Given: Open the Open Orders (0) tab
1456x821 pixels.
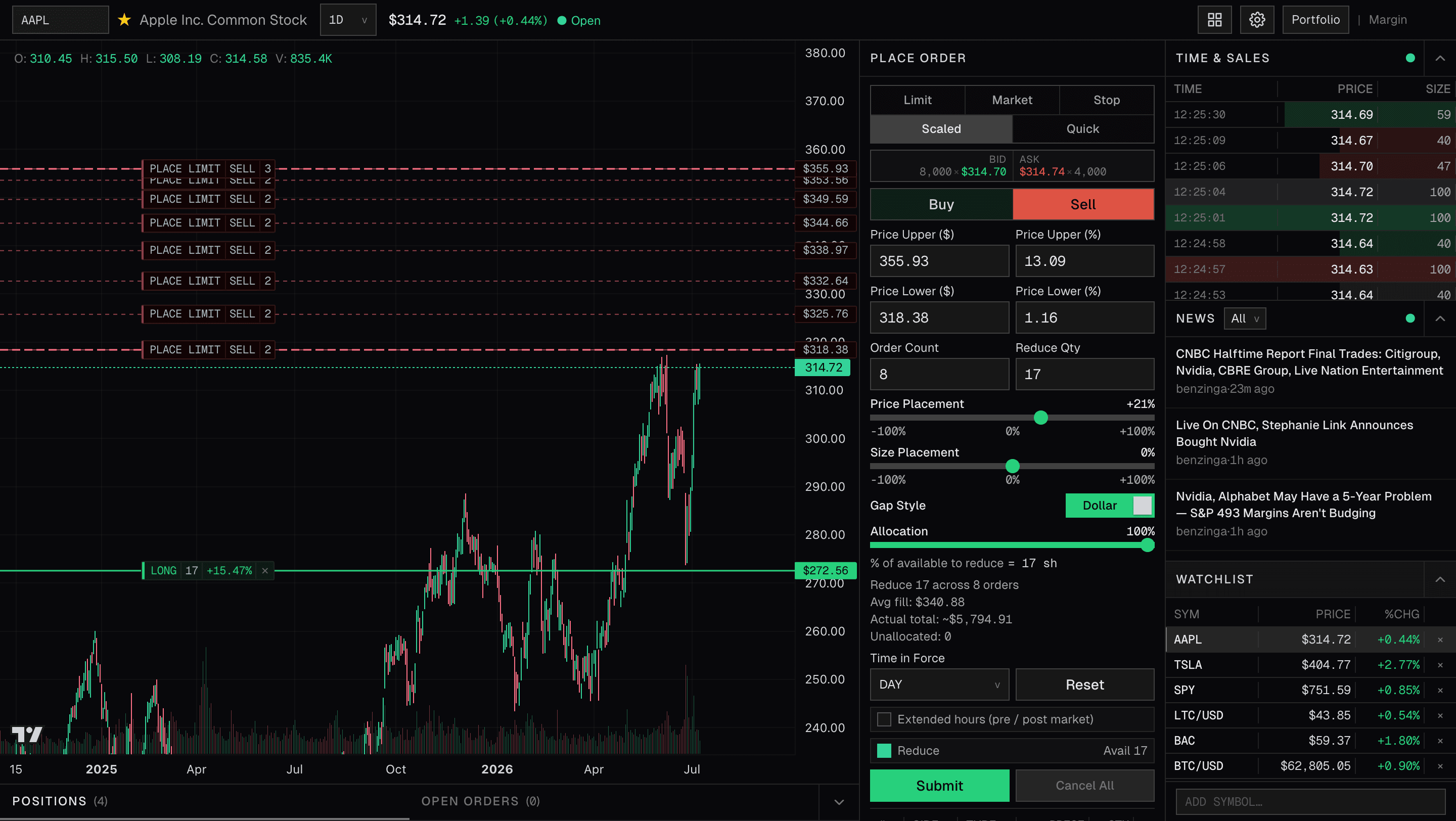Looking at the screenshot, I should 480,801.
